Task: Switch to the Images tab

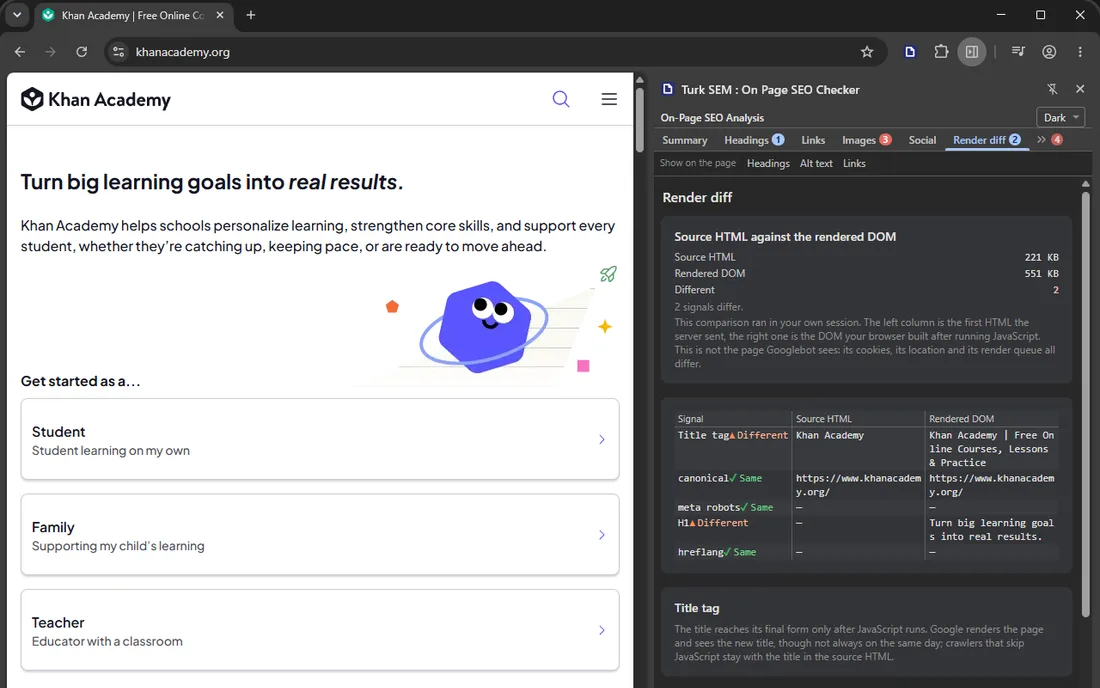Action: [866, 140]
